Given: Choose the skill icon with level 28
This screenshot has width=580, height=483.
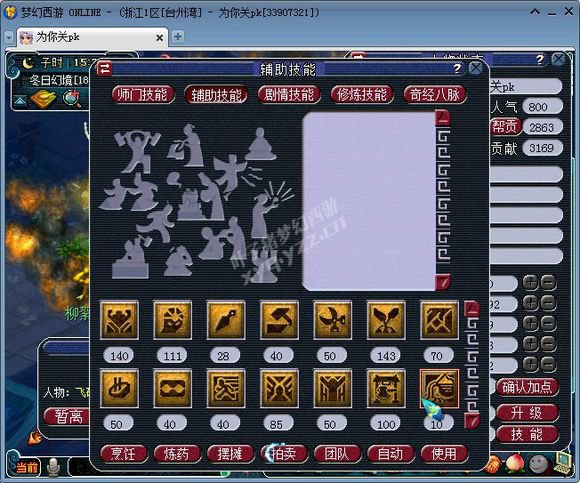Looking at the screenshot, I should (x=226, y=320).
